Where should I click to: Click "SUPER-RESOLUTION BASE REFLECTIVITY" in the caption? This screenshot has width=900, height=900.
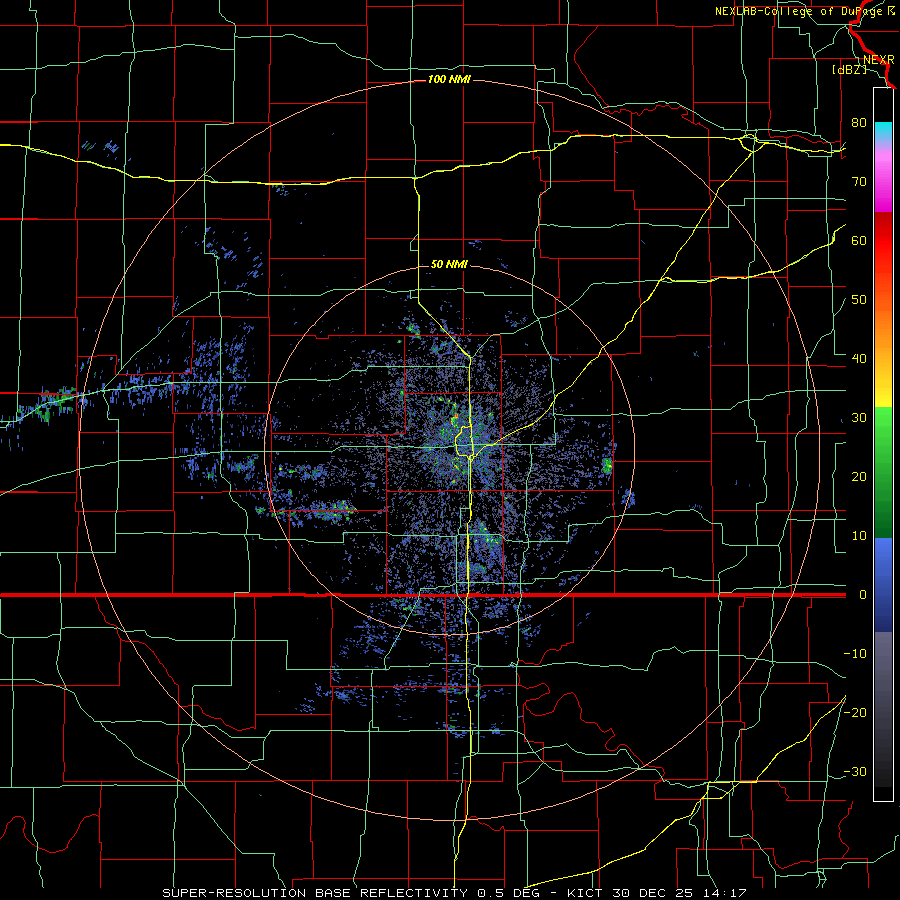coord(313,893)
